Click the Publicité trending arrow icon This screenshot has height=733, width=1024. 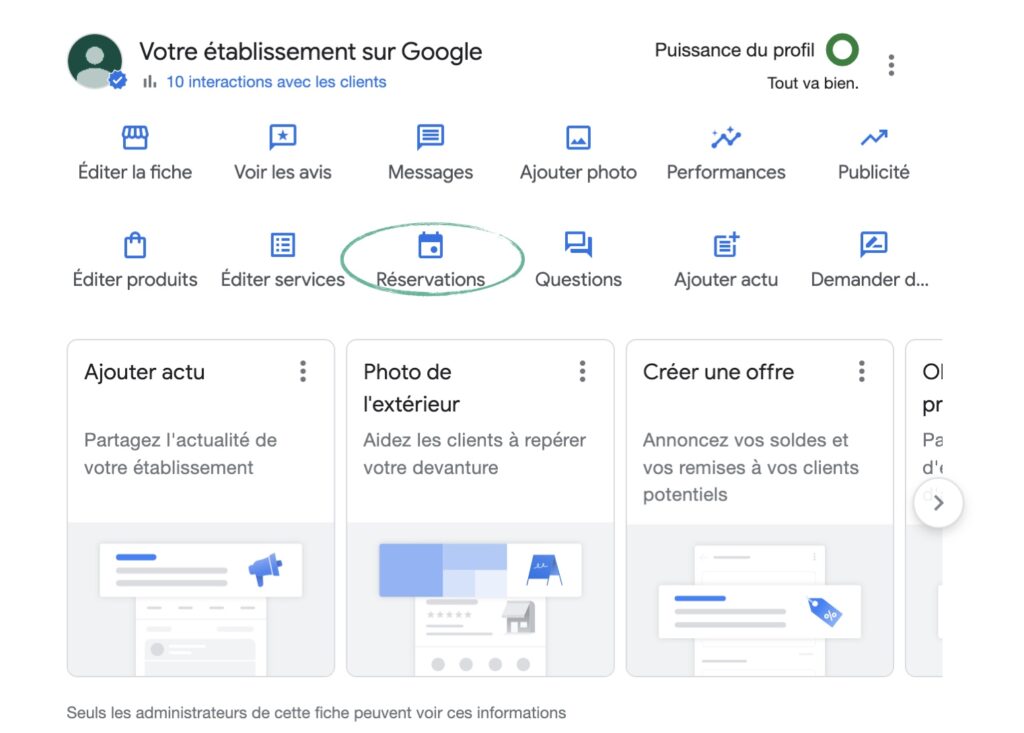[x=874, y=137]
